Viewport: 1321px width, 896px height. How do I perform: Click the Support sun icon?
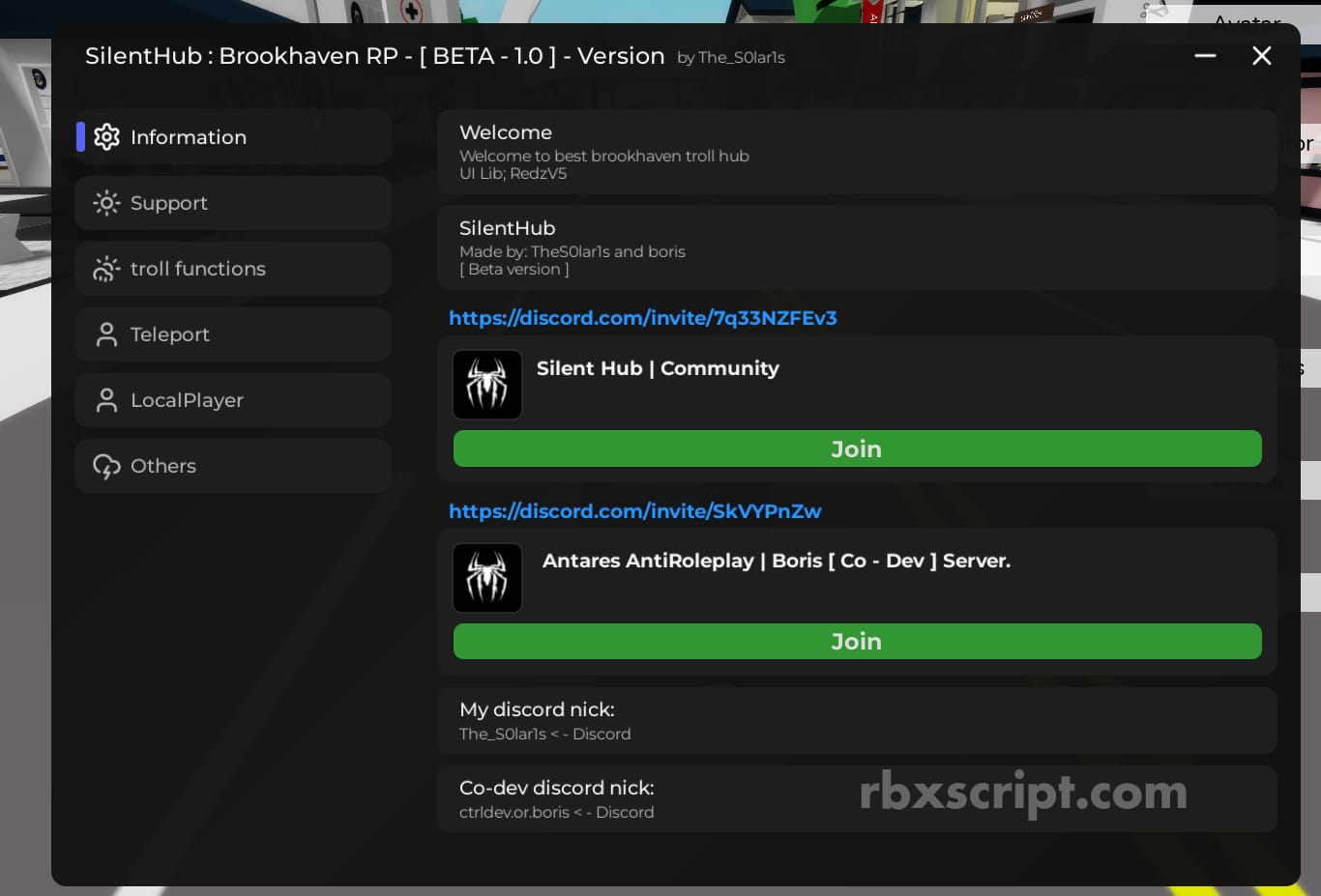click(106, 203)
